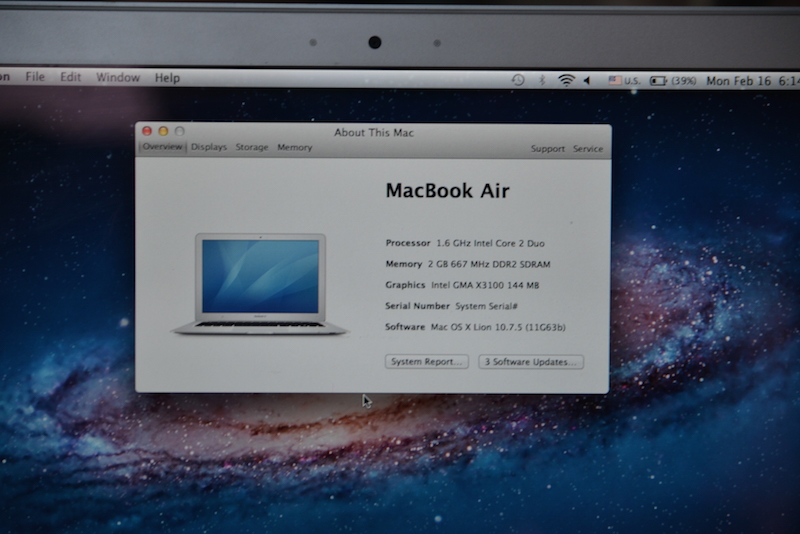
Task: Open the Window menu
Action: (x=118, y=78)
